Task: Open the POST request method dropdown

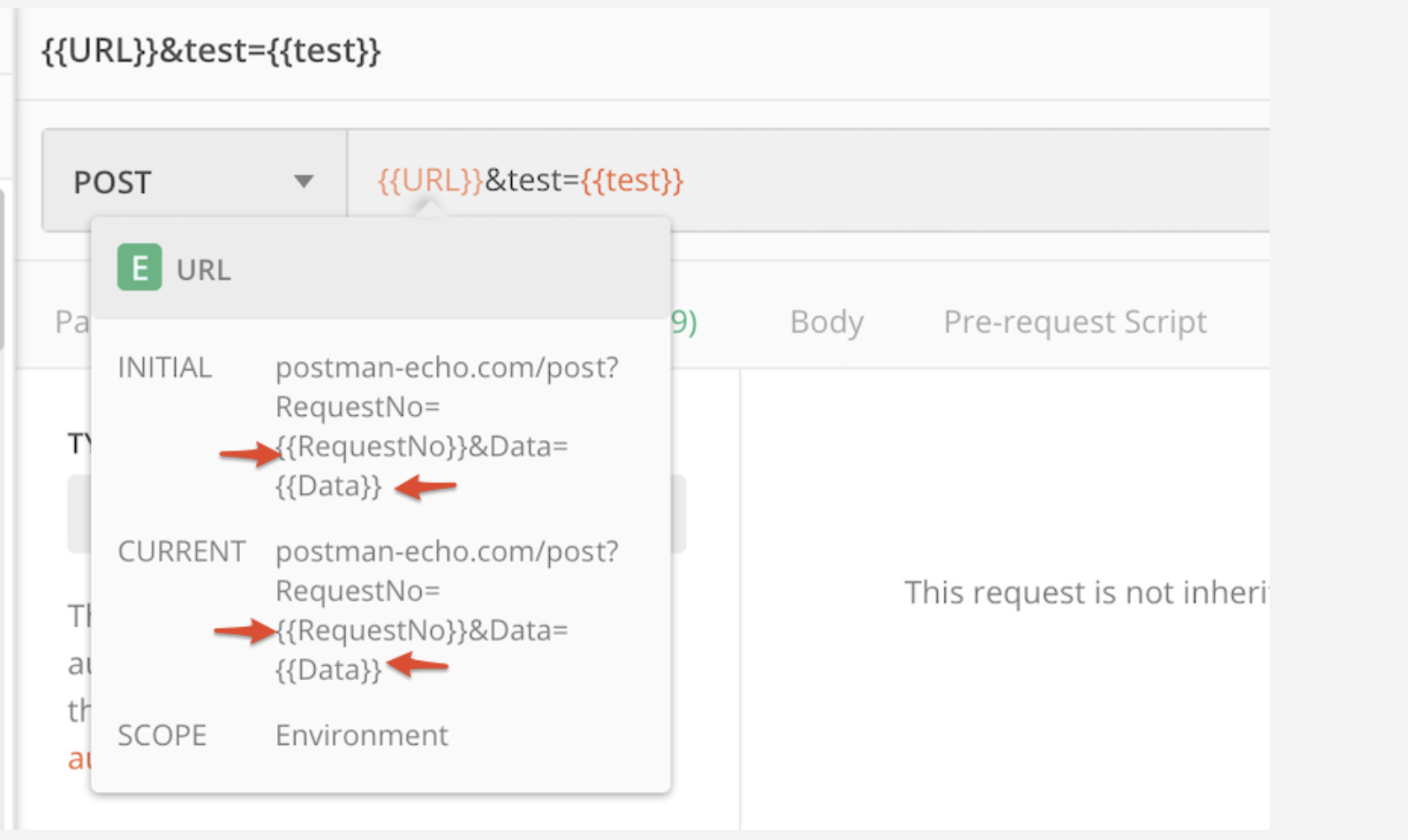Action: tap(304, 180)
